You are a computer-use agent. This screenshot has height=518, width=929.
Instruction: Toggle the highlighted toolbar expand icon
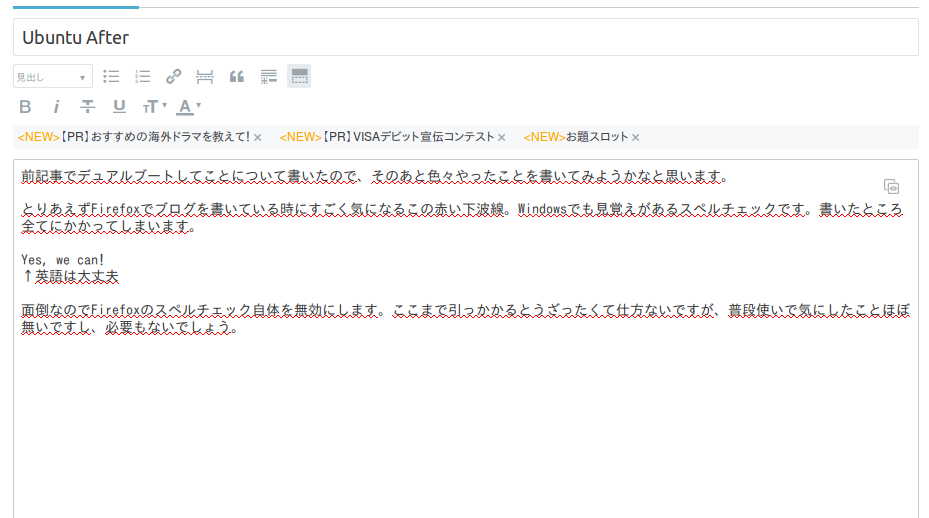(299, 76)
